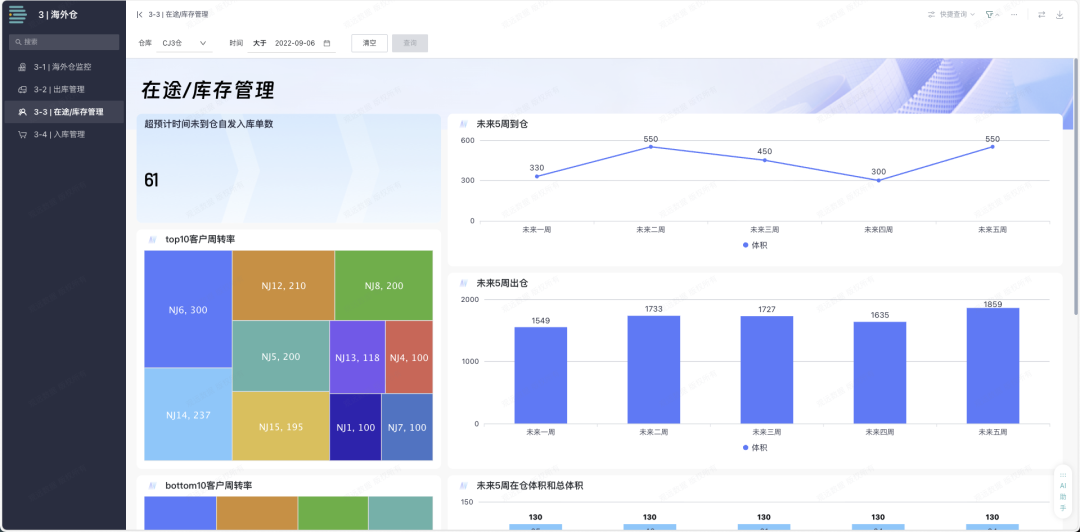Viewport: 1080px width, 532px height.
Task: Click the 清空 button
Action: (x=369, y=43)
